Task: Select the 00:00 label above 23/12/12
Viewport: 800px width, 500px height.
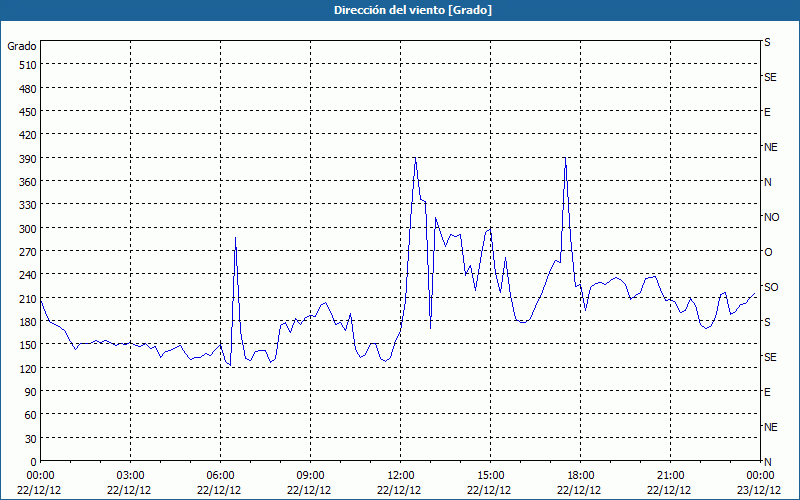Action: coord(760,476)
